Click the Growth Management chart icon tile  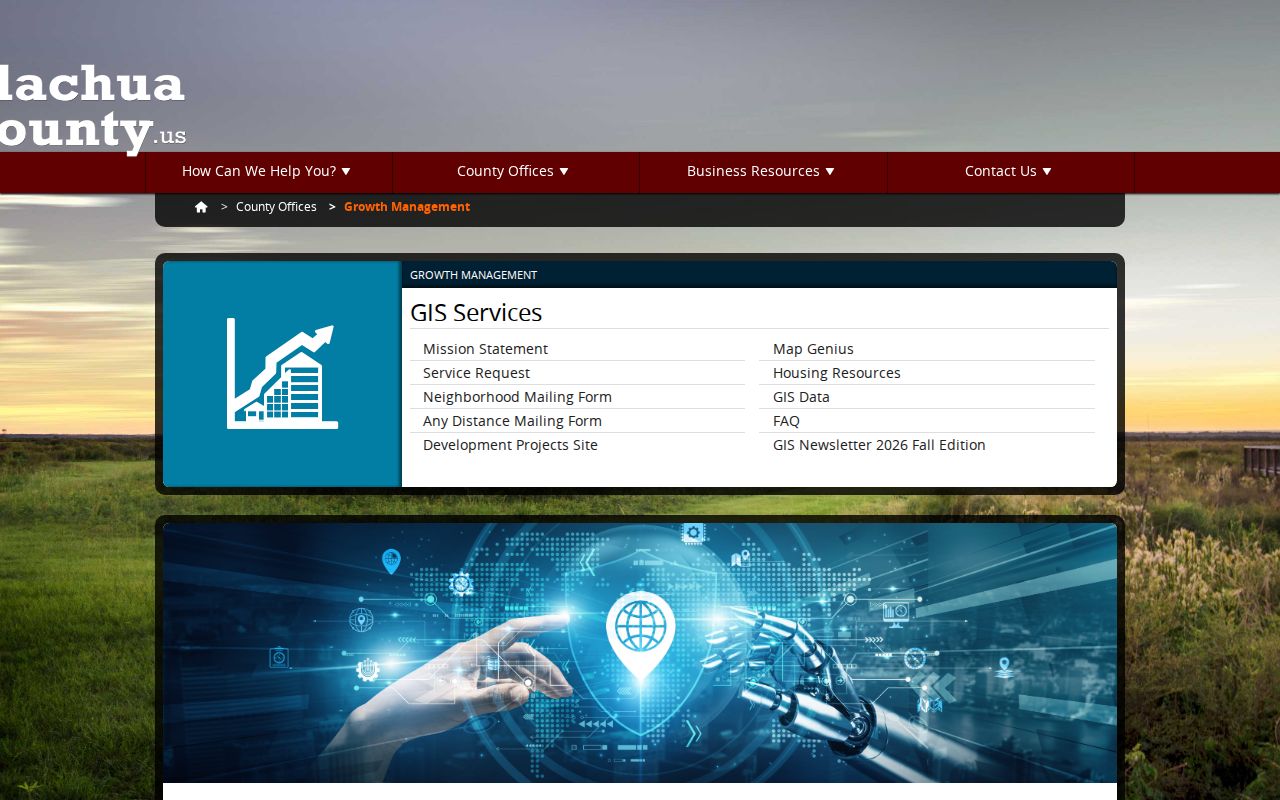click(x=282, y=374)
